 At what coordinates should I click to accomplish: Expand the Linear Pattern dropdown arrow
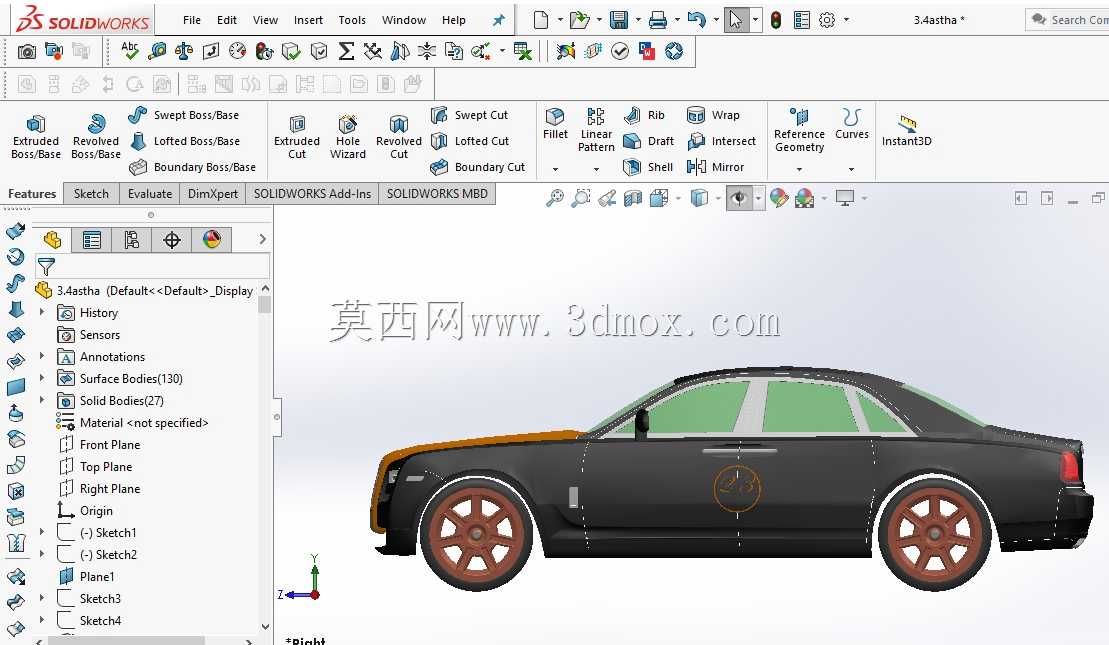pos(596,169)
